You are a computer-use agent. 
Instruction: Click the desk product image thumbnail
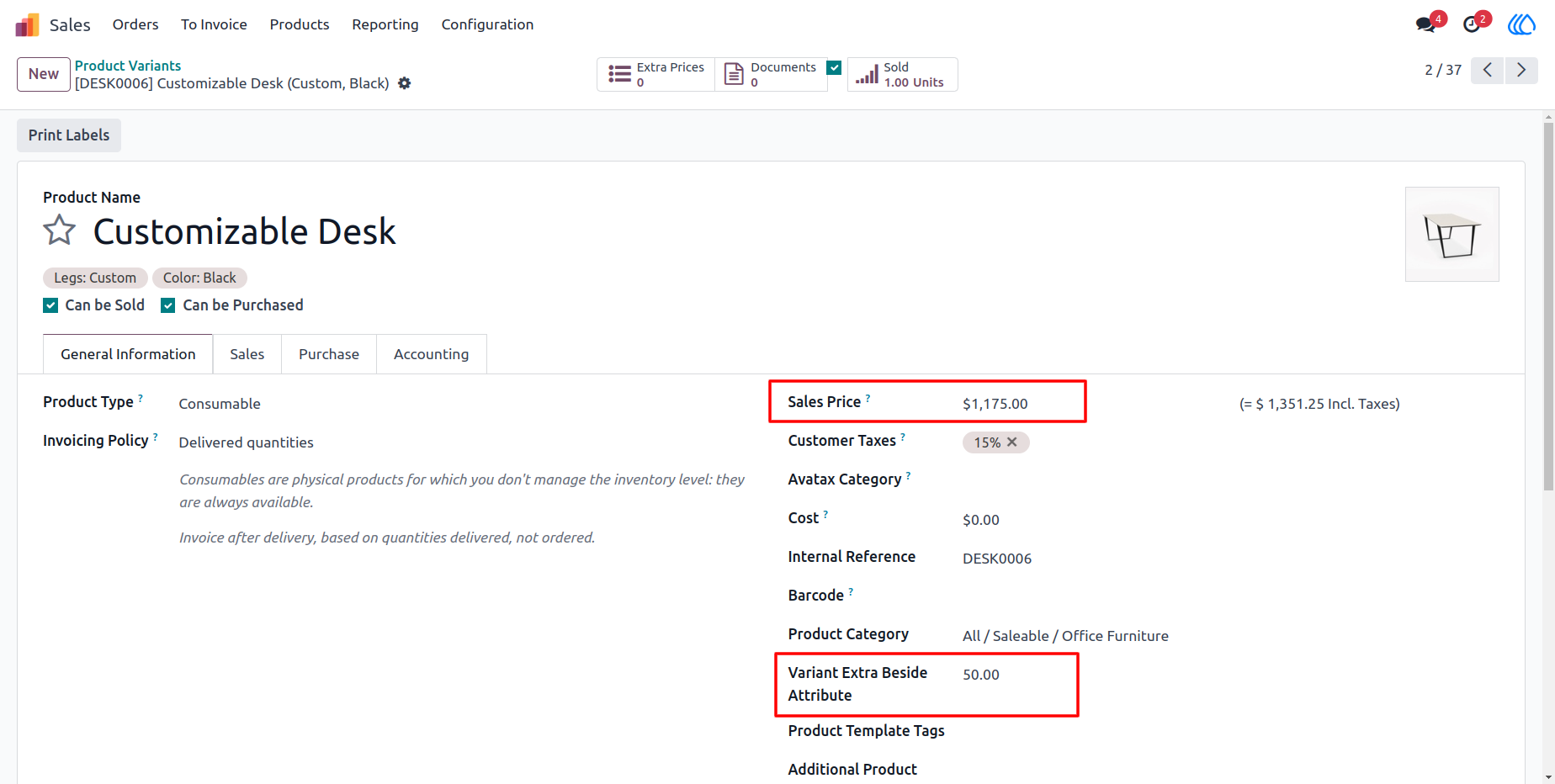(1452, 234)
